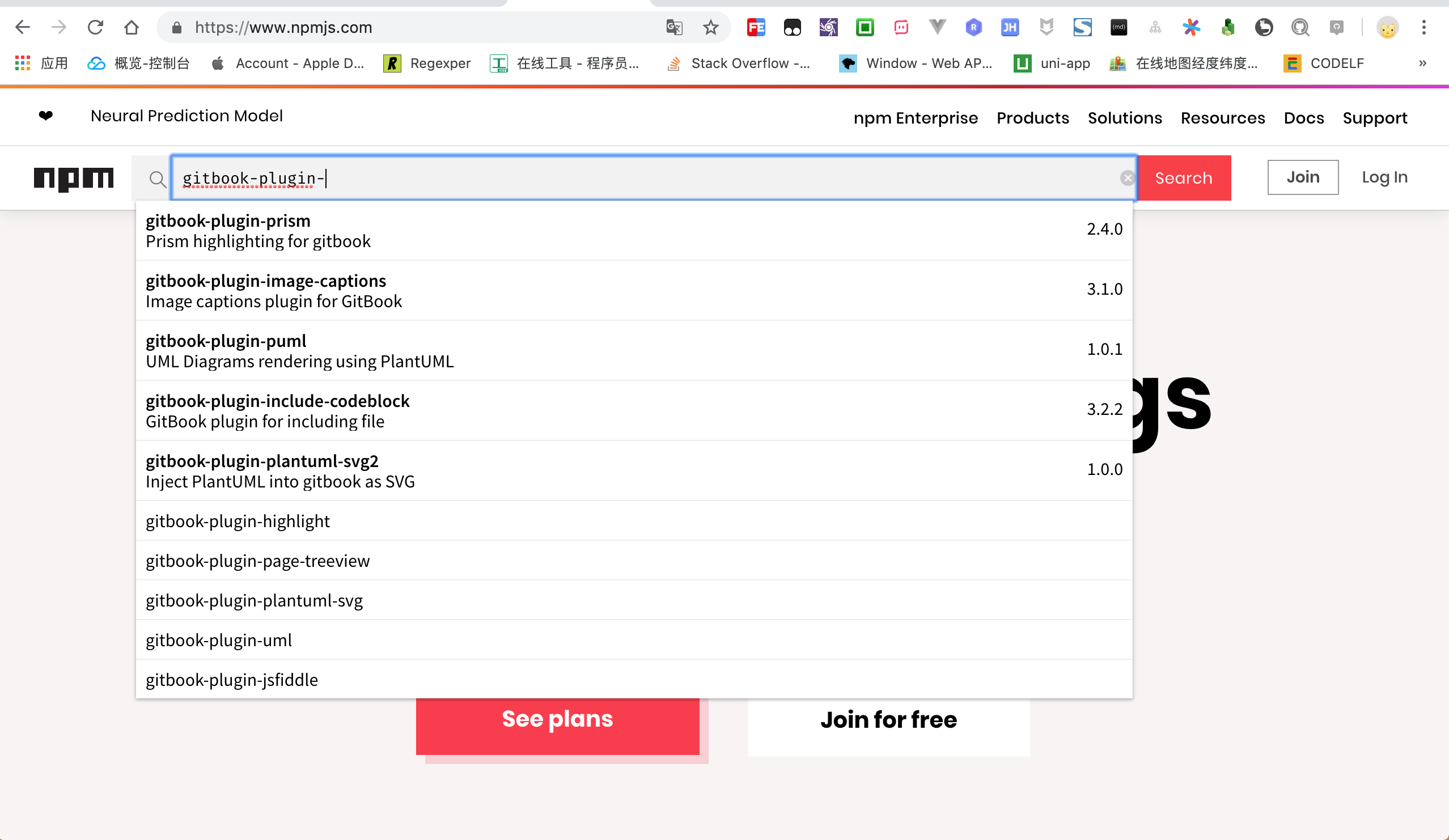Toggle the bookmark star for this page

tap(711, 27)
